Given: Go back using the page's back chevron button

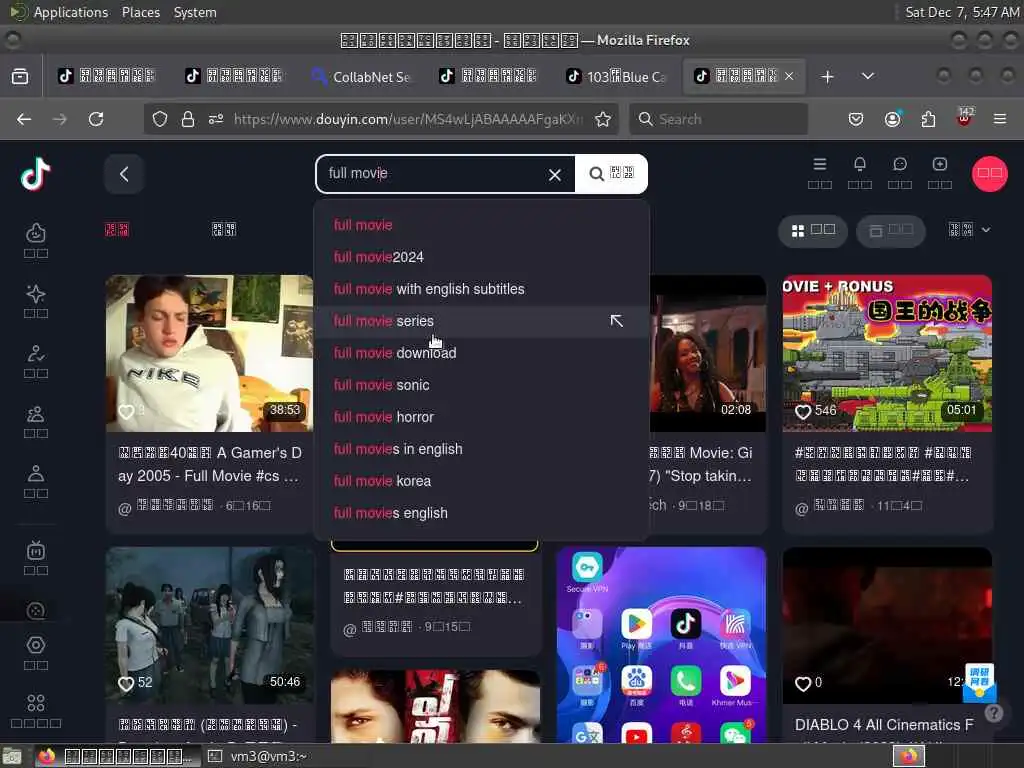Looking at the screenshot, I should (124, 174).
